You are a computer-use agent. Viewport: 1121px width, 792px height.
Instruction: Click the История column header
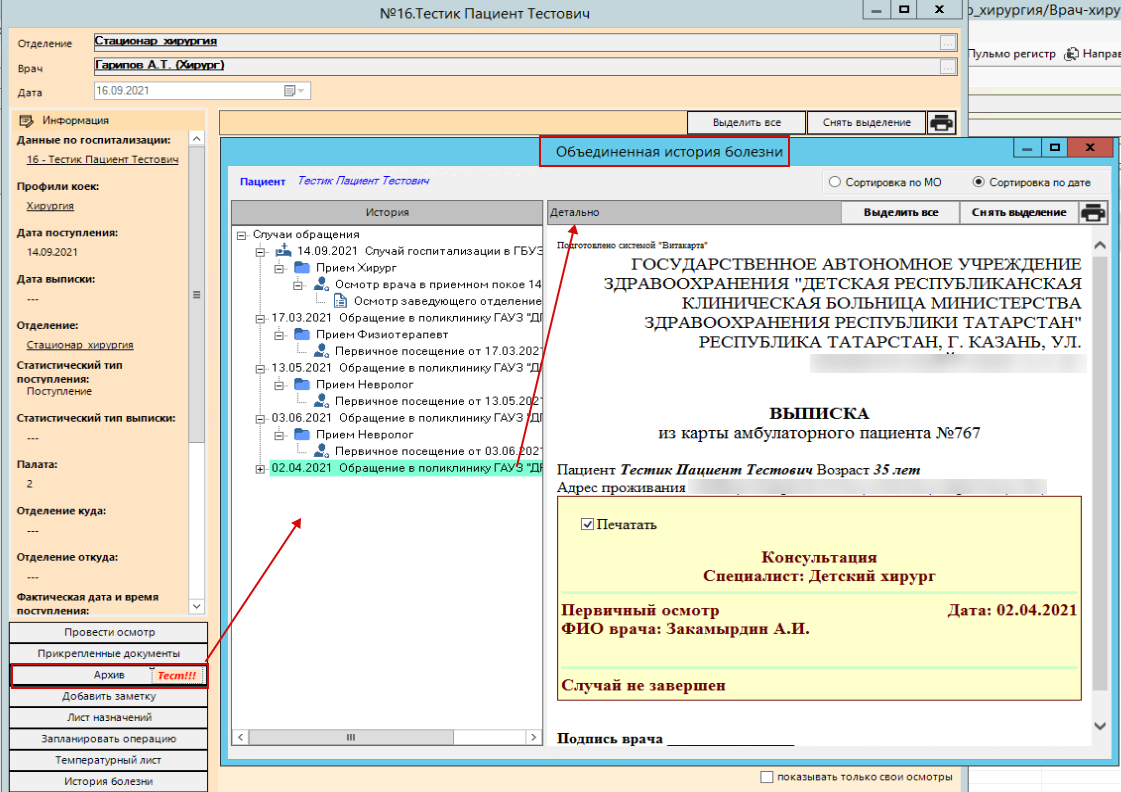point(387,212)
